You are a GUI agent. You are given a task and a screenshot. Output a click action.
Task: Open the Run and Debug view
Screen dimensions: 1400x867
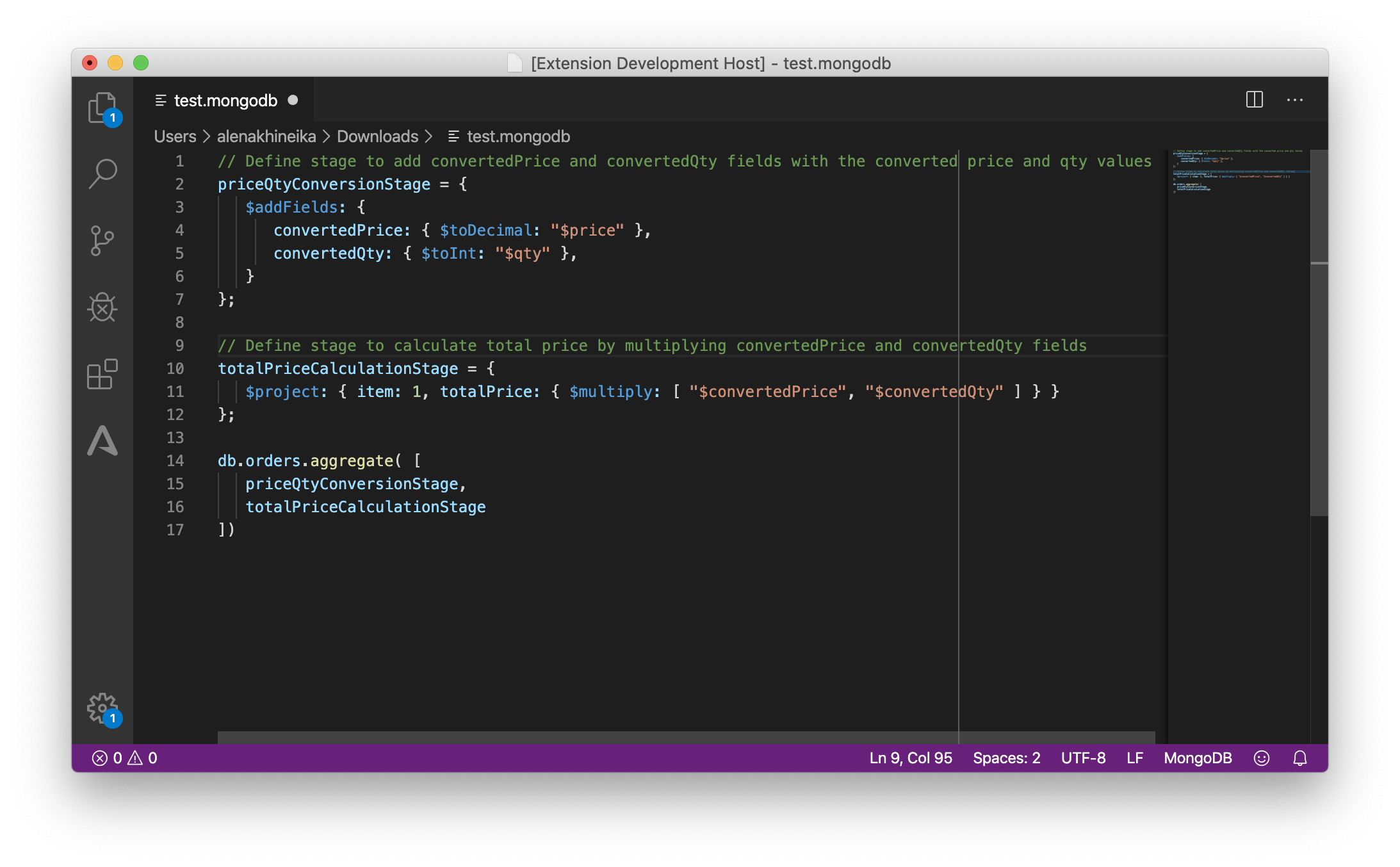pyautogui.click(x=102, y=307)
